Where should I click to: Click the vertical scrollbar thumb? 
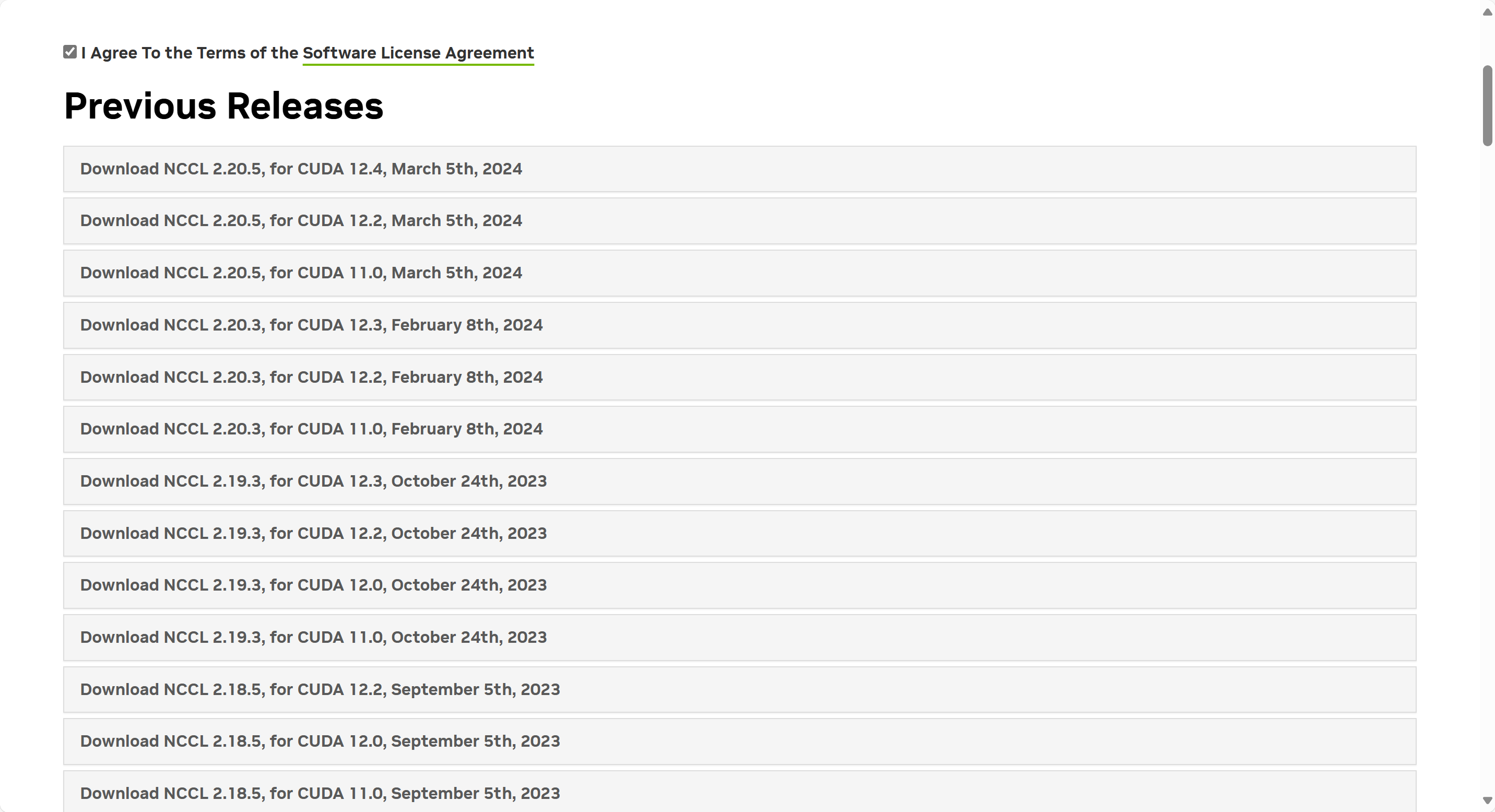tap(1487, 104)
